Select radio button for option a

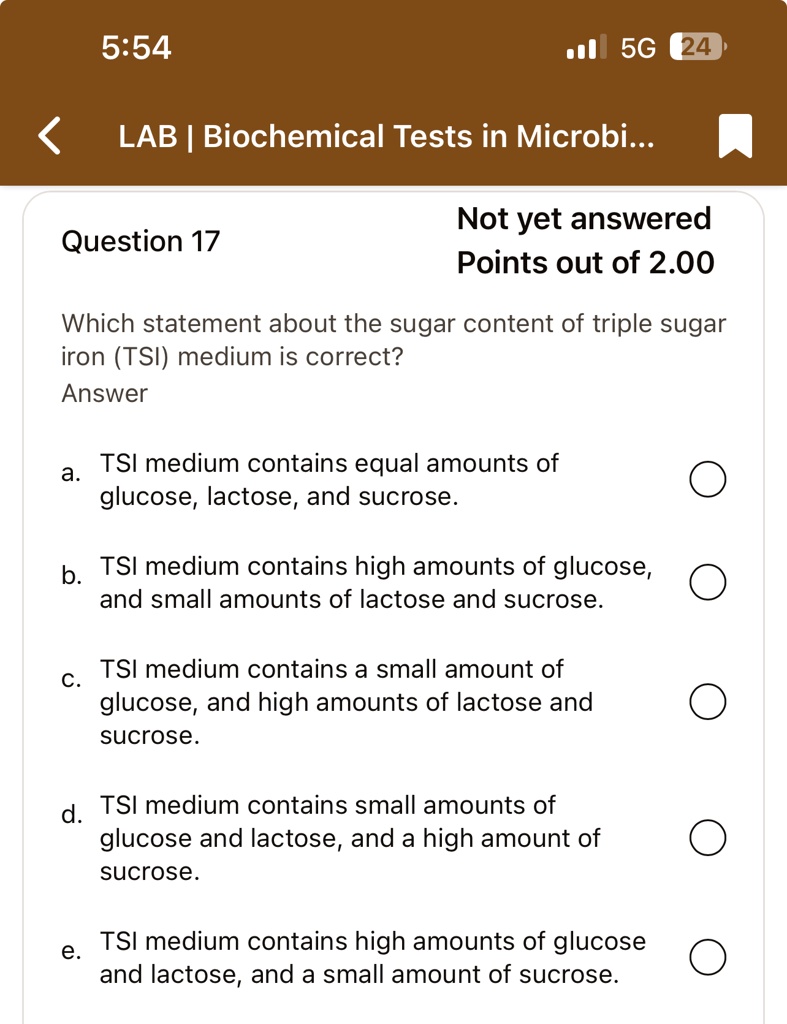(x=707, y=479)
